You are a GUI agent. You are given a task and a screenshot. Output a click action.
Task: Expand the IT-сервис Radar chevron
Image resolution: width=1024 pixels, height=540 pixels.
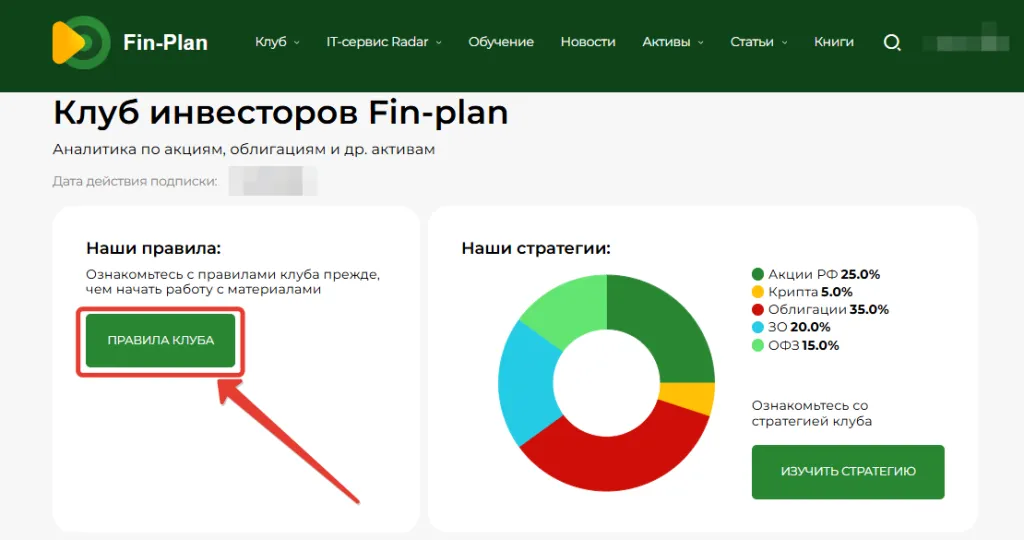click(x=439, y=42)
